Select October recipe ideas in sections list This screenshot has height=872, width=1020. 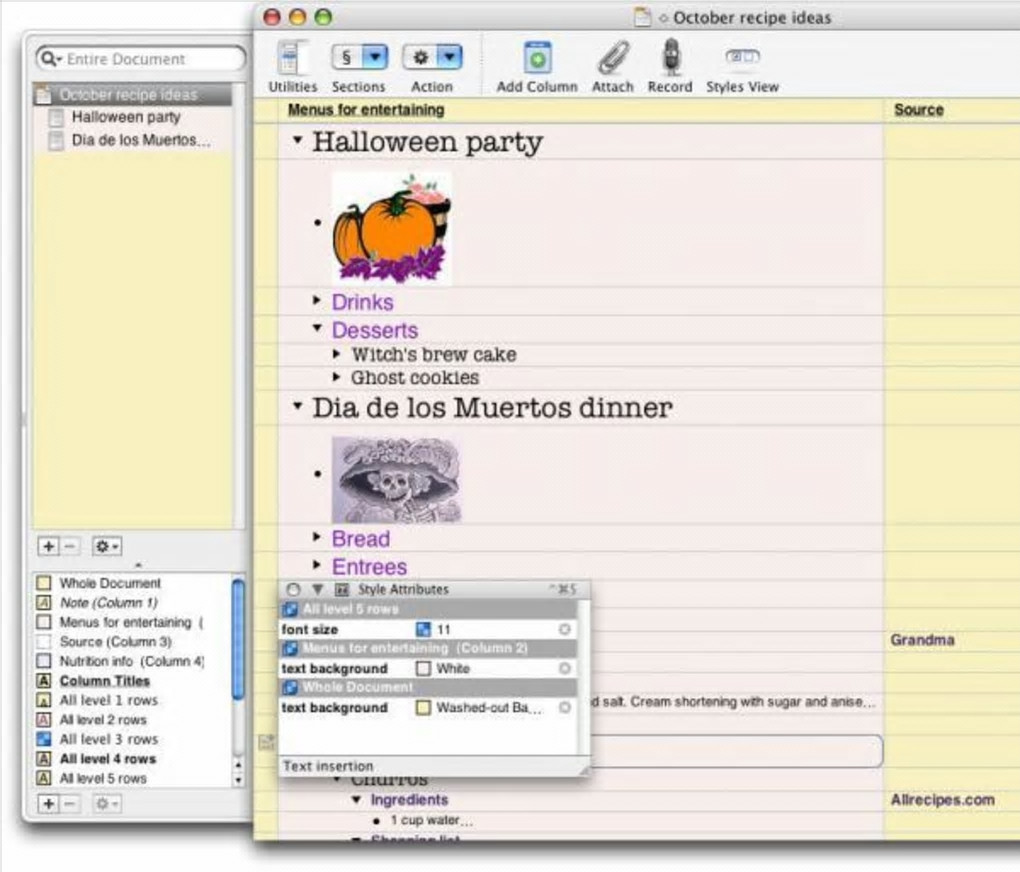(x=133, y=95)
